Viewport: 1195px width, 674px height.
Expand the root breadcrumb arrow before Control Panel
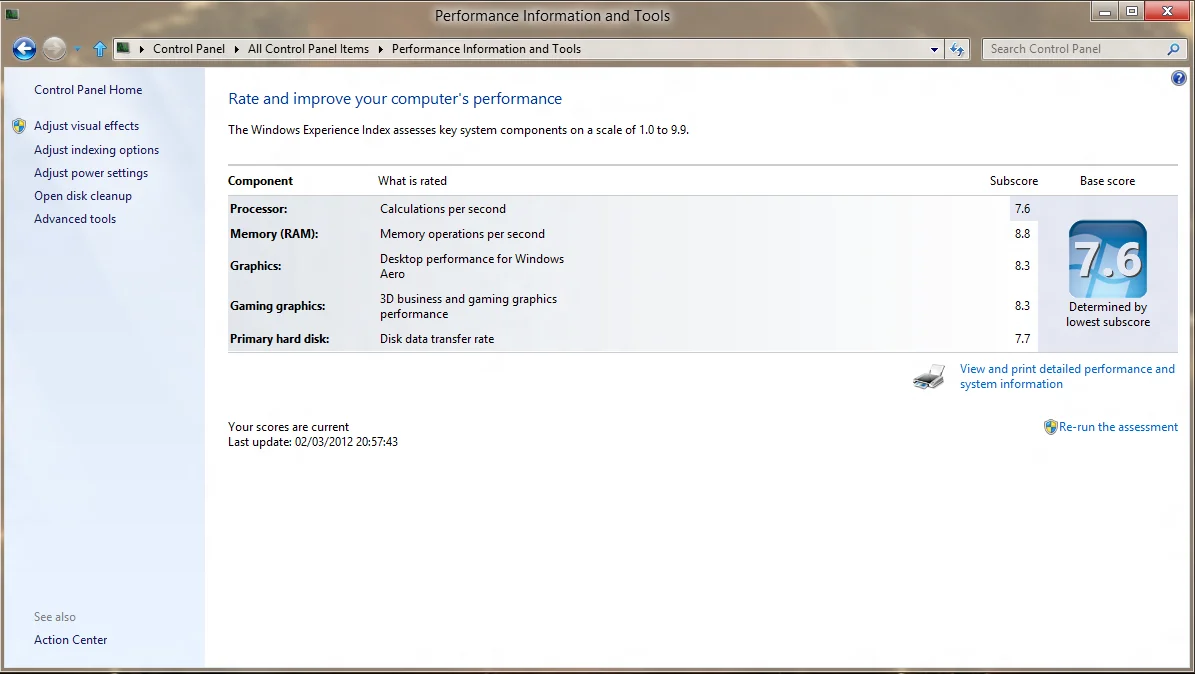(x=142, y=49)
